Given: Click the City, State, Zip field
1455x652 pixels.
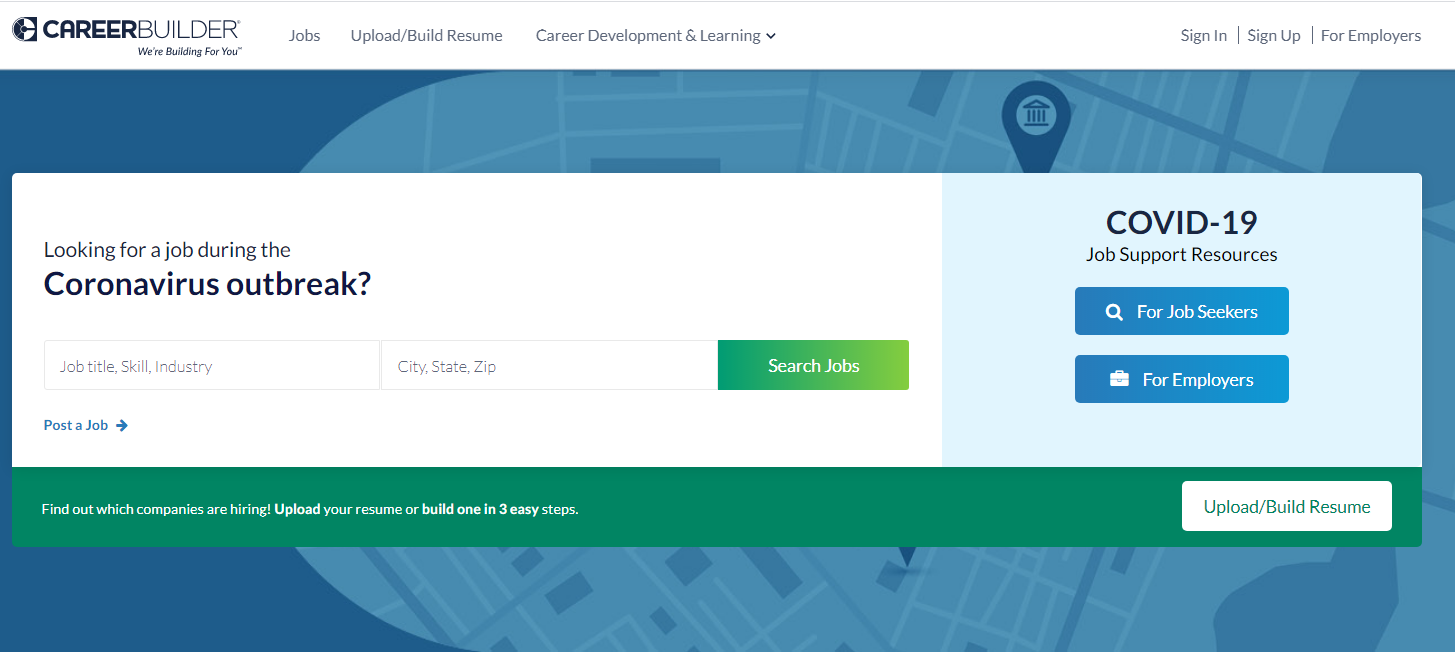Looking at the screenshot, I should pyautogui.click(x=549, y=366).
